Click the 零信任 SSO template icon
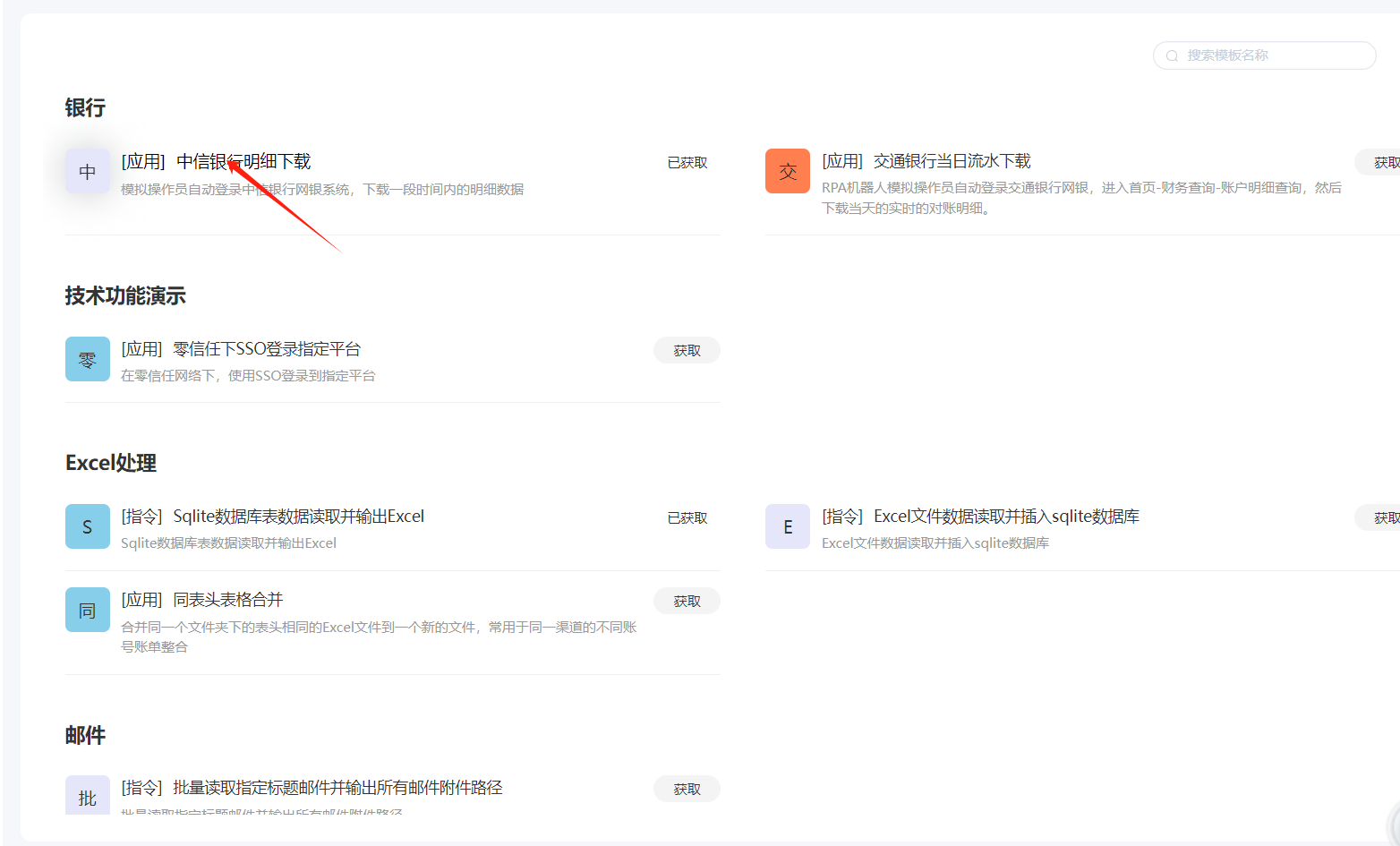The width and height of the screenshot is (1400, 846). pos(88,359)
